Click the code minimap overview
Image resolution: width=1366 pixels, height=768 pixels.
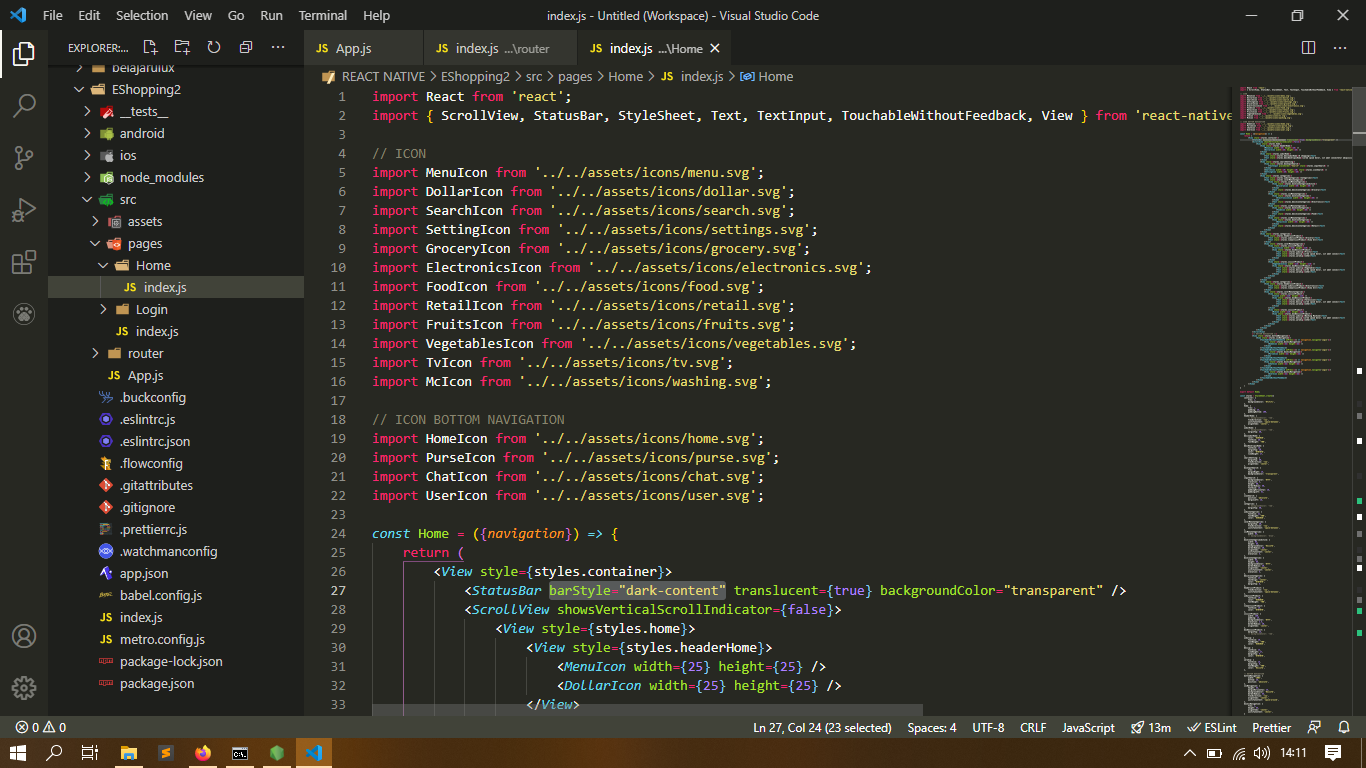[1290, 300]
